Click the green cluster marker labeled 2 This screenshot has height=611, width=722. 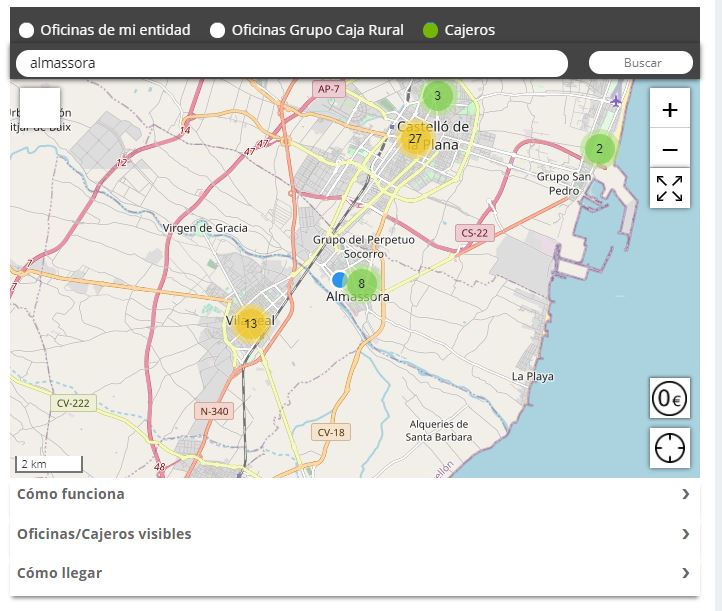pos(599,149)
